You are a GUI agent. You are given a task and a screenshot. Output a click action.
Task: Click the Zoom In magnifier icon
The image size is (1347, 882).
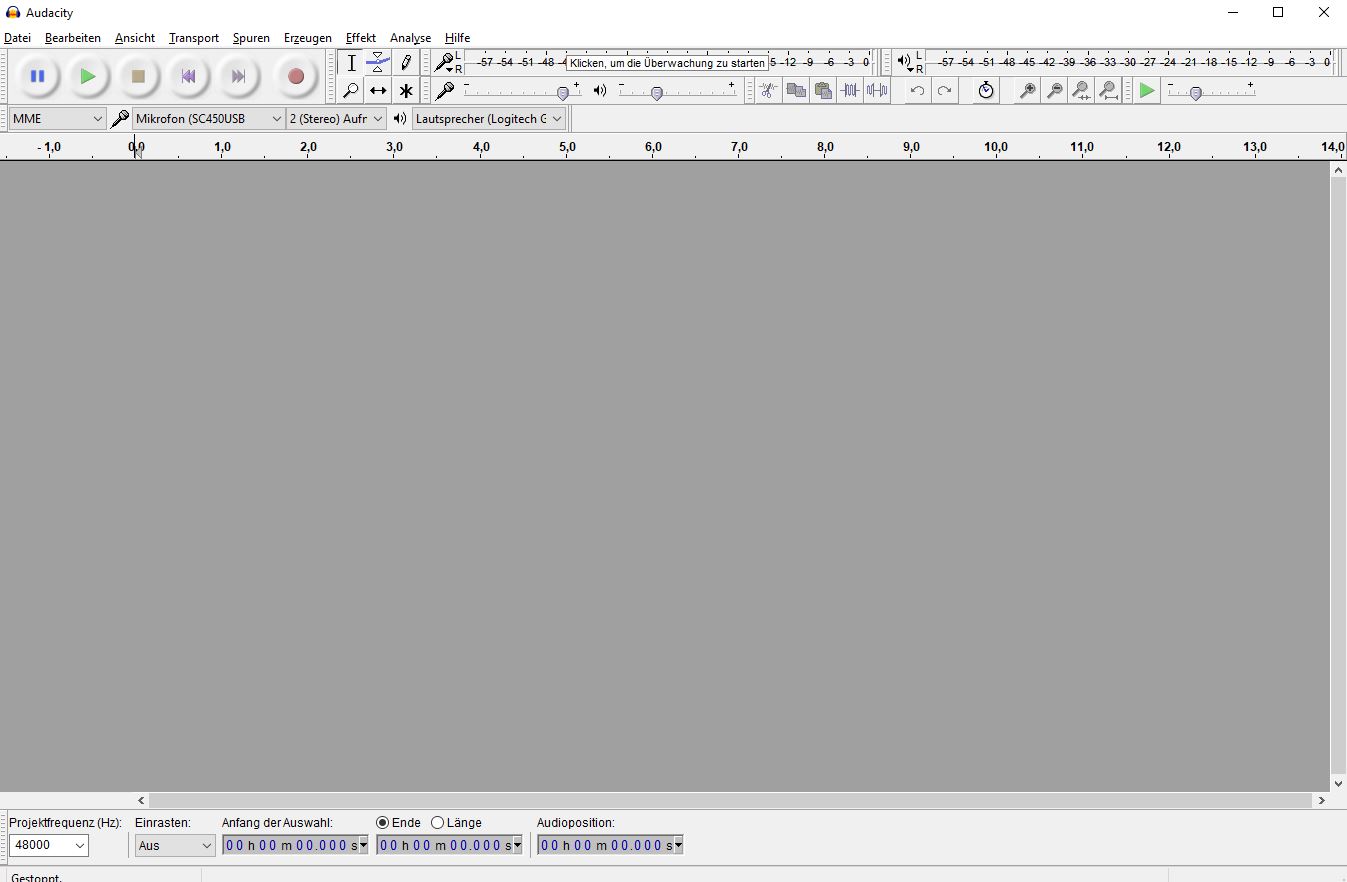(1027, 91)
